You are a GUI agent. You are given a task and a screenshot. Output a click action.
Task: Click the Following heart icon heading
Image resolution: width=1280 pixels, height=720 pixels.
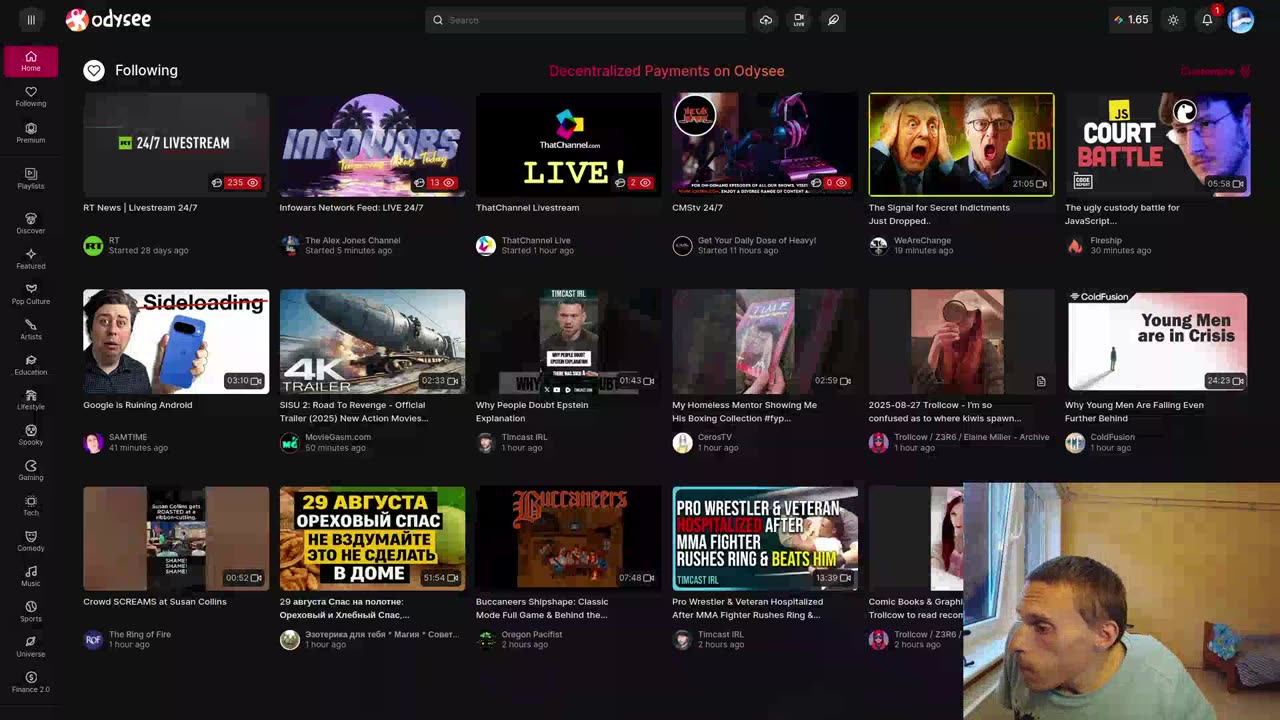(x=94, y=70)
